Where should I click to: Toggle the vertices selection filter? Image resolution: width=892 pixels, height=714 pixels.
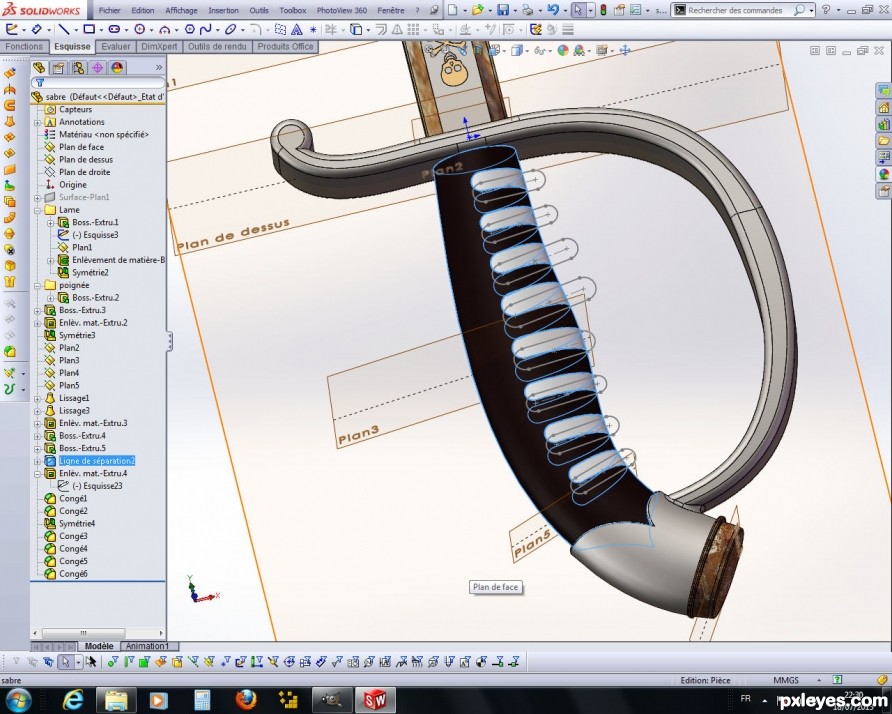click(113, 662)
